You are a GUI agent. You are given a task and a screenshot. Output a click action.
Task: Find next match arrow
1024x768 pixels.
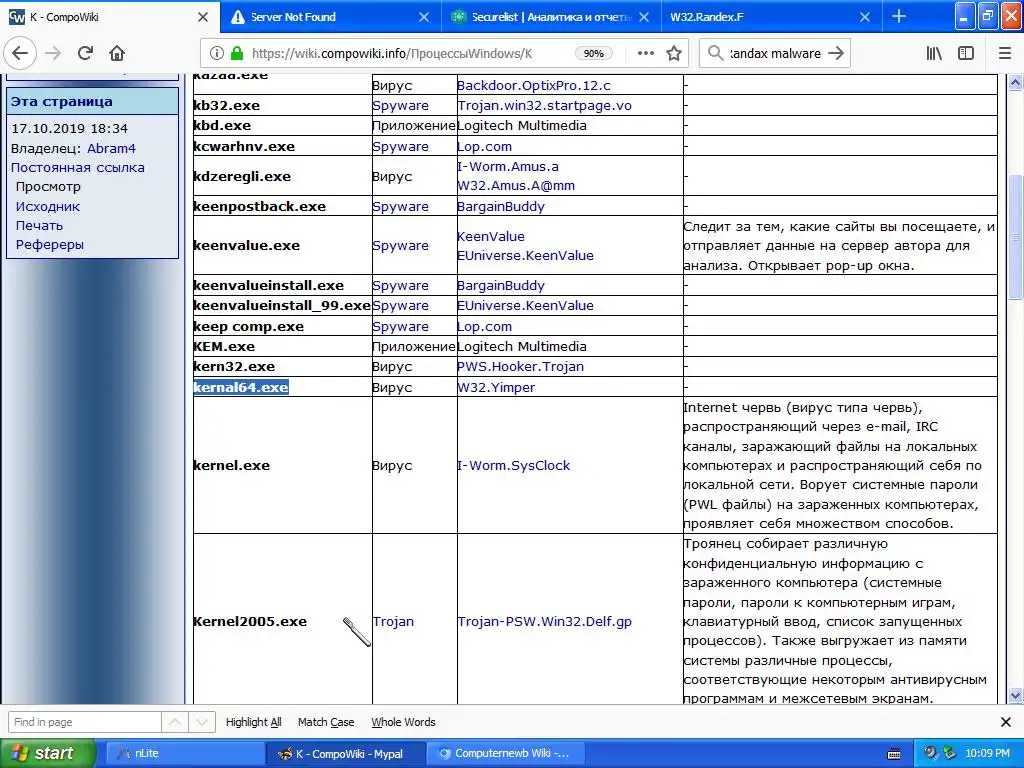click(x=202, y=722)
